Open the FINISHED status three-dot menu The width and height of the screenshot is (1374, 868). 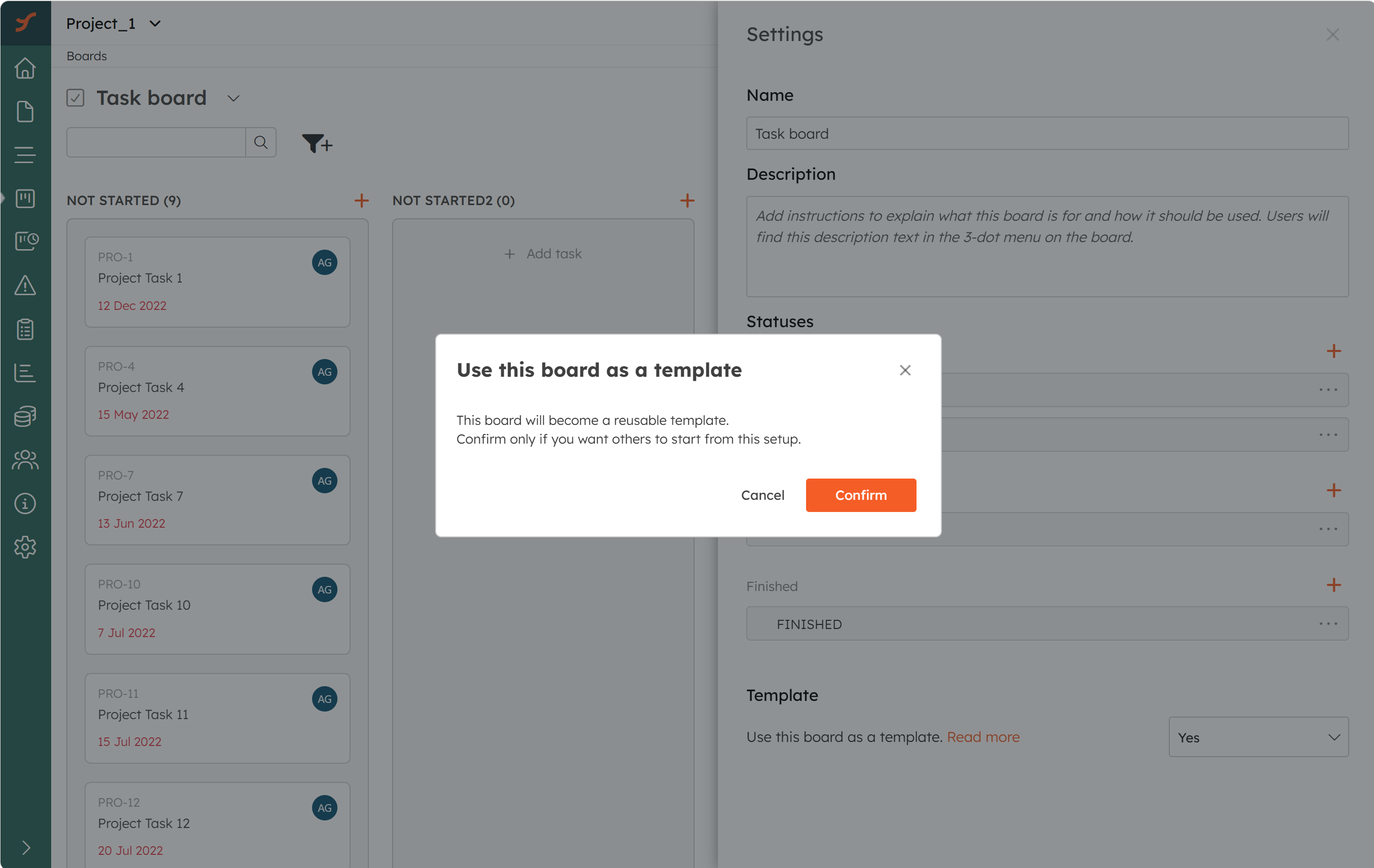click(1328, 623)
